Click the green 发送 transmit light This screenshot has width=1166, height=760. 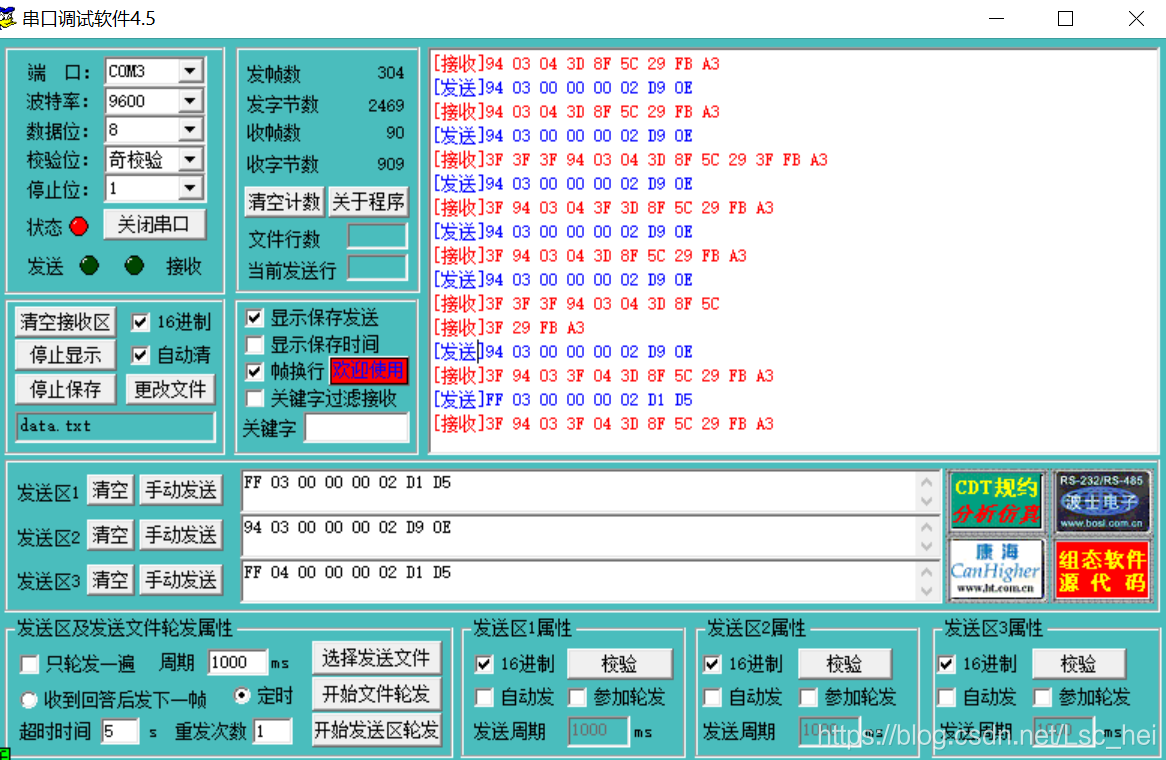89,267
